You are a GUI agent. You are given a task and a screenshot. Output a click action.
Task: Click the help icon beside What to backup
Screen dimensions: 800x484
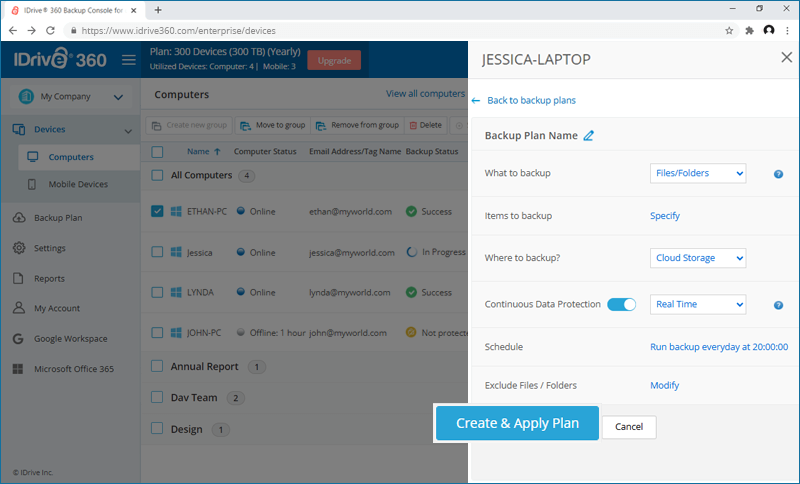[x=778, y=174]
